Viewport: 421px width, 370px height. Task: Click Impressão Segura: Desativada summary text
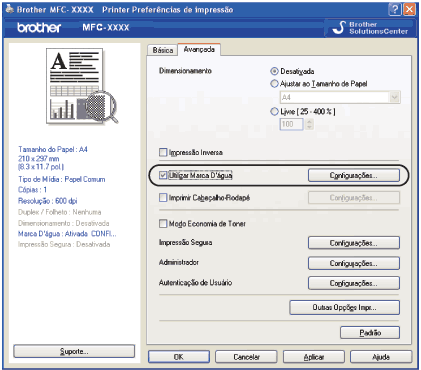(64, 244)
